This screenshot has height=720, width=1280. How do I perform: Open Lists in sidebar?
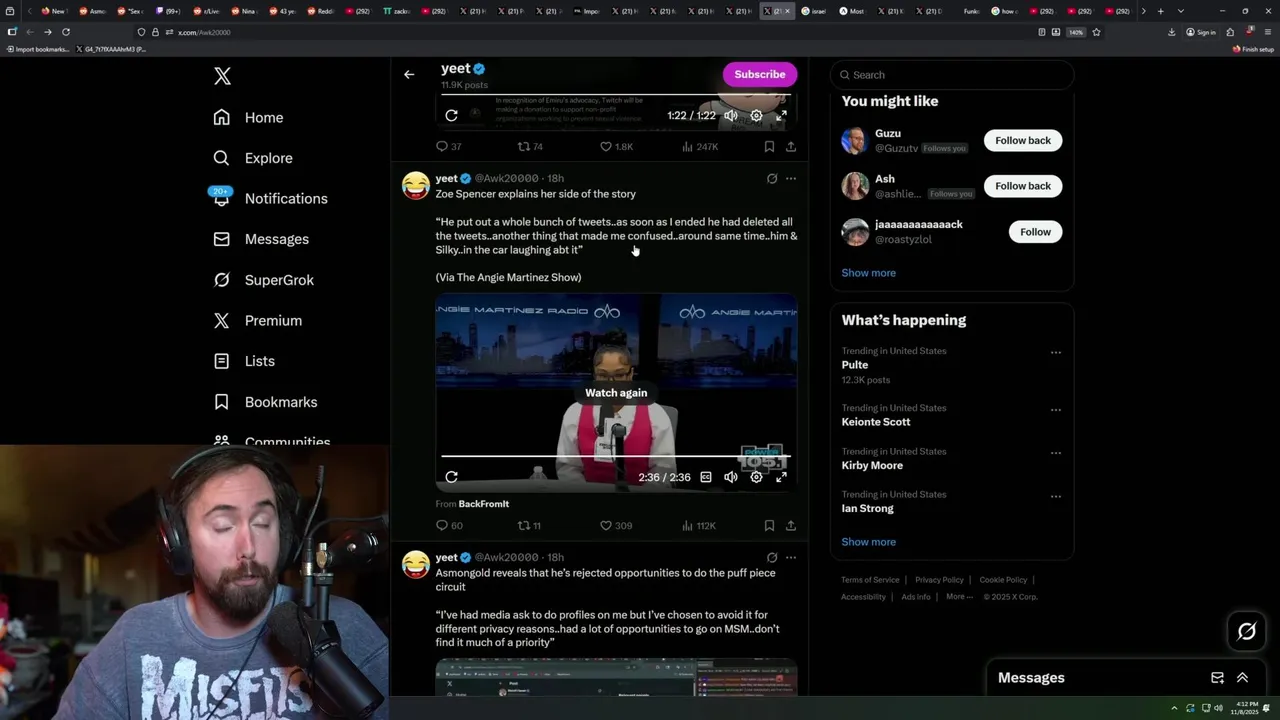point(244,361)
